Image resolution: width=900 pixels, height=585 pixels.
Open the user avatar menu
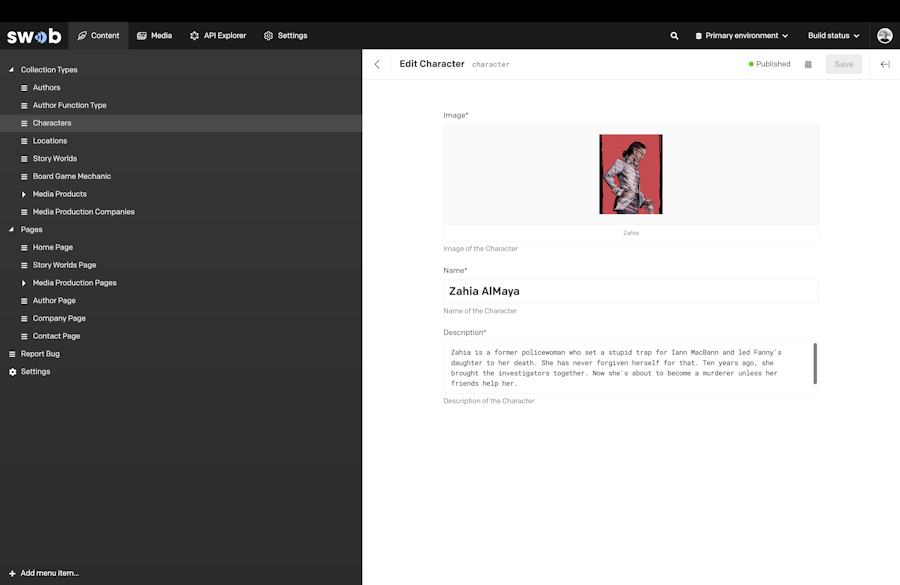click(x=885, y=36)
